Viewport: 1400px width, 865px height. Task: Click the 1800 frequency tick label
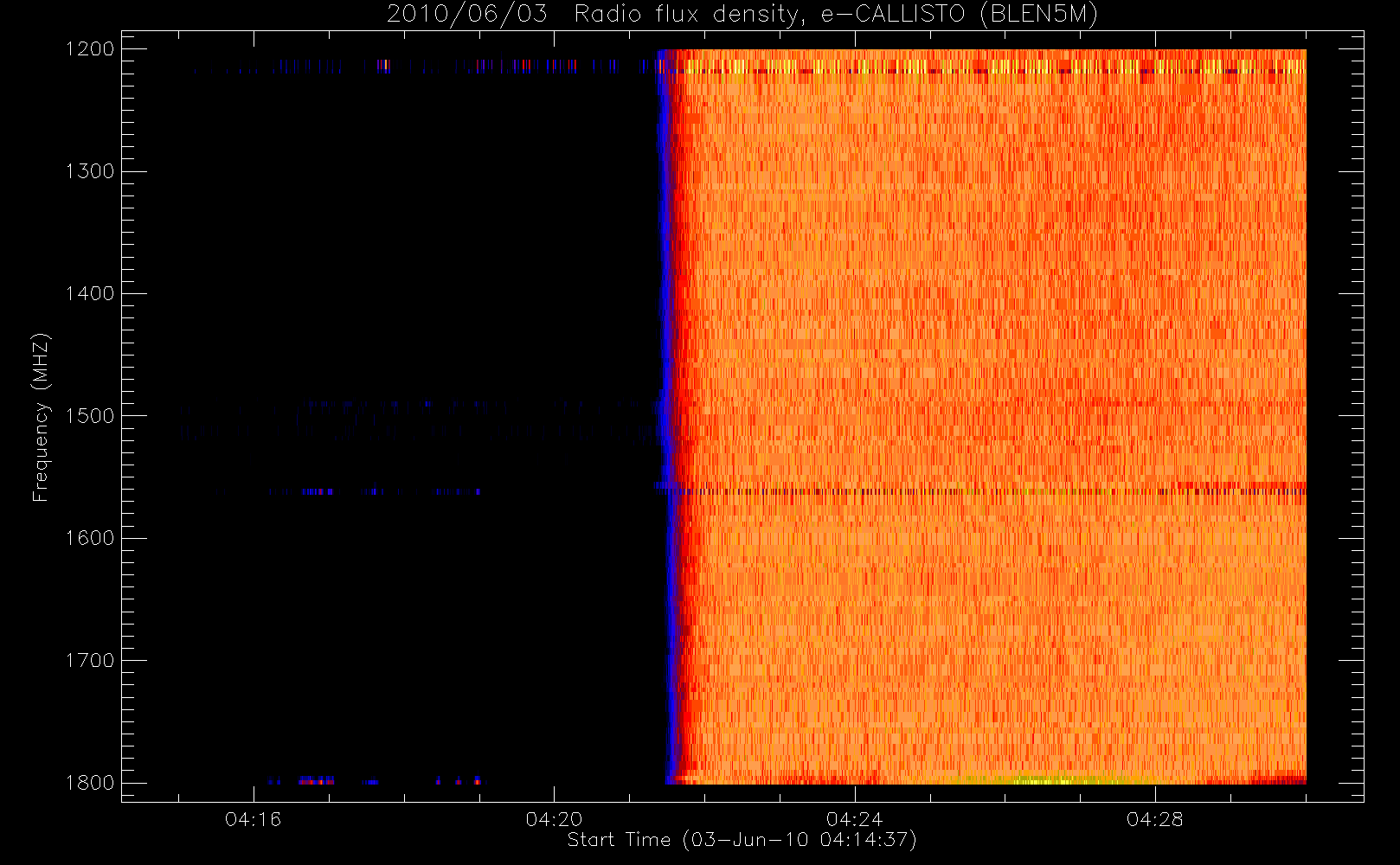[x=90, y=783]
